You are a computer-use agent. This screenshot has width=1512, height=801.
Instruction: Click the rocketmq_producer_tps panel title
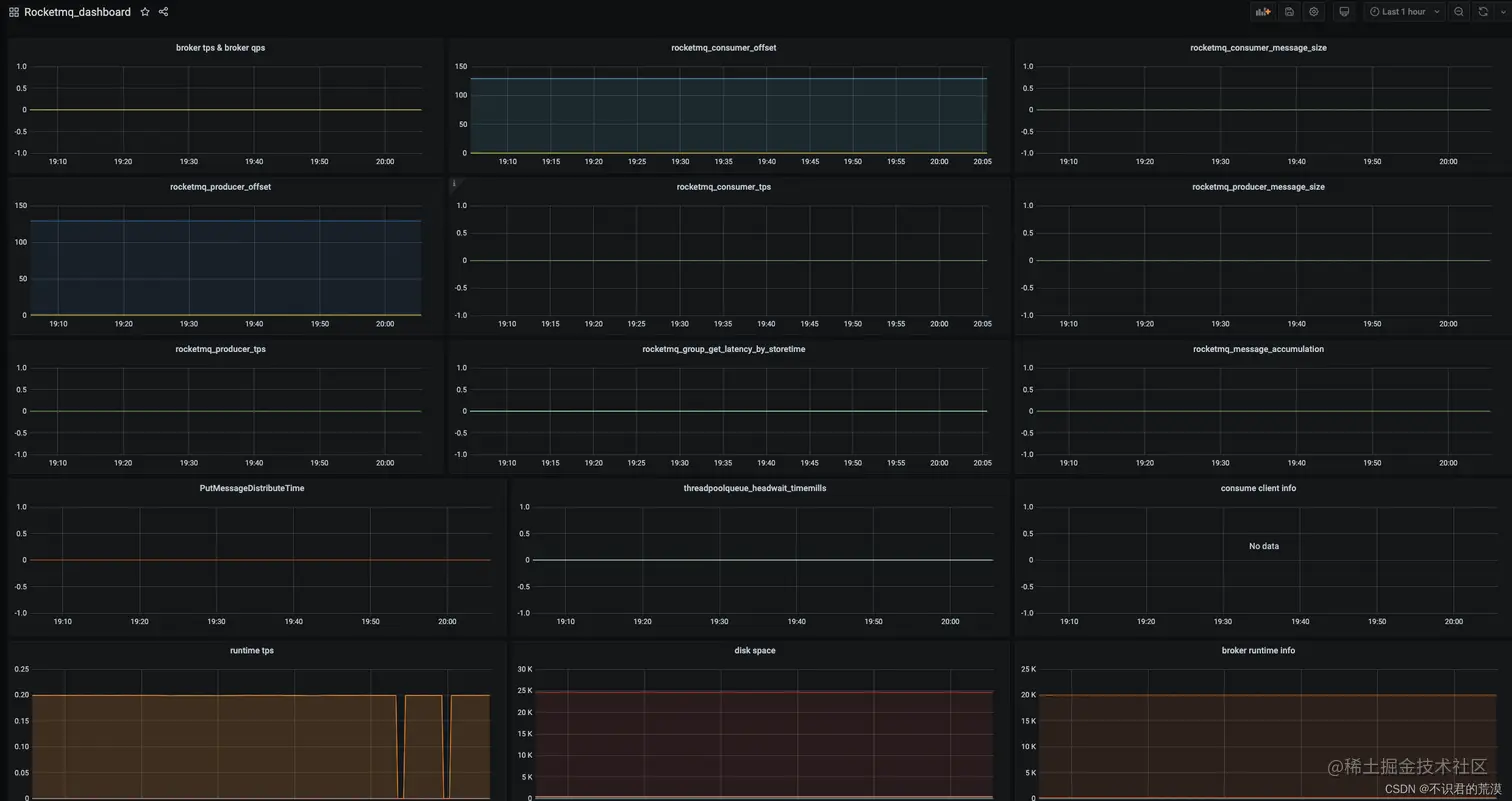[x=221, y=349]
